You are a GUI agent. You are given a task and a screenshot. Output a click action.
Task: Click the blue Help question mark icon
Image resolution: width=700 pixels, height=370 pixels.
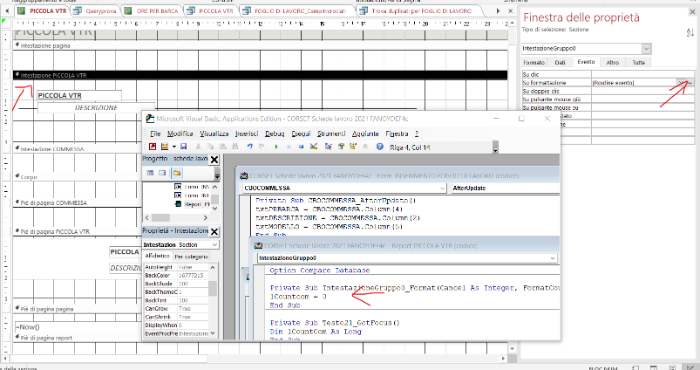point(380,146)
